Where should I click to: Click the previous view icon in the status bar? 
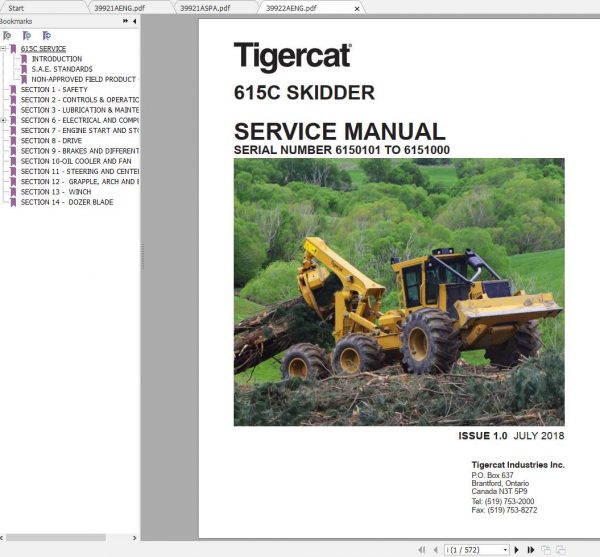(x=546, y=550)
